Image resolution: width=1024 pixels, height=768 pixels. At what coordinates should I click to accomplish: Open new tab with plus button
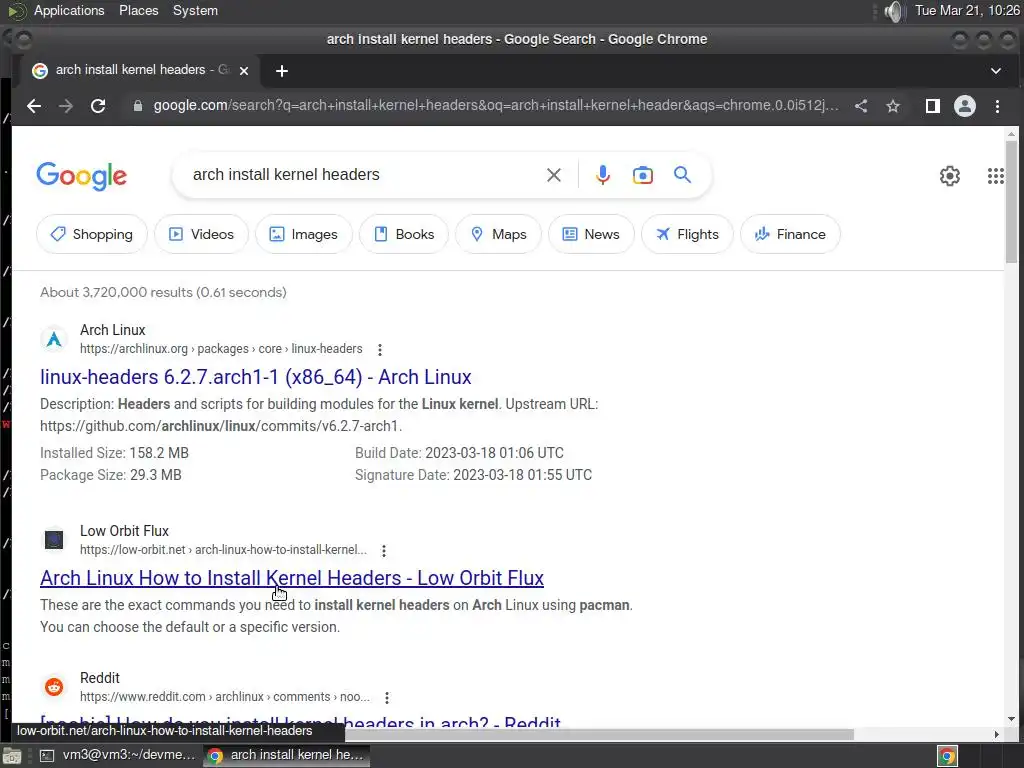[281, 71]
